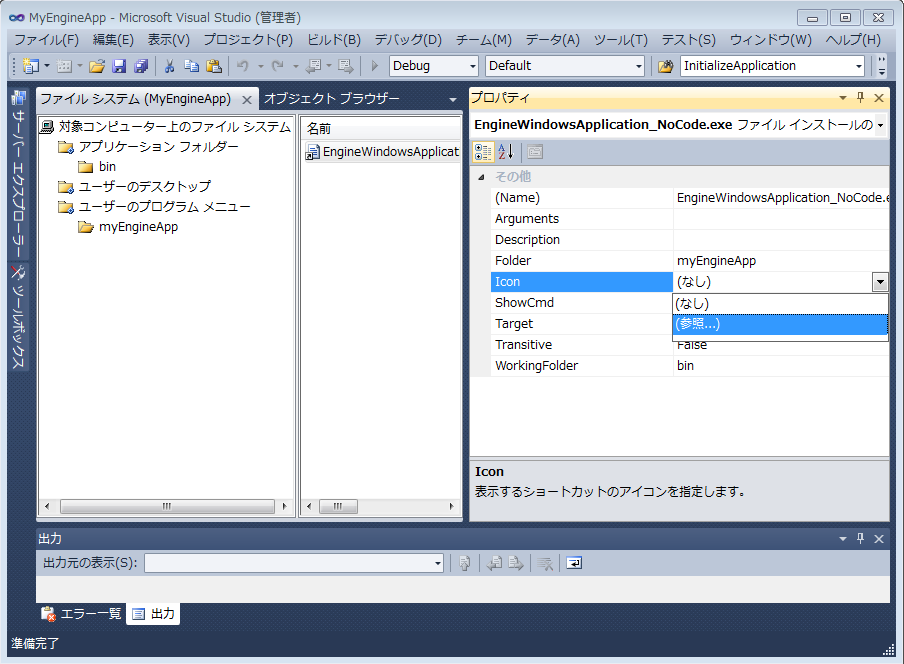Open the document tabs list dropdown
The image size is (904, 664).
(453, 100)
